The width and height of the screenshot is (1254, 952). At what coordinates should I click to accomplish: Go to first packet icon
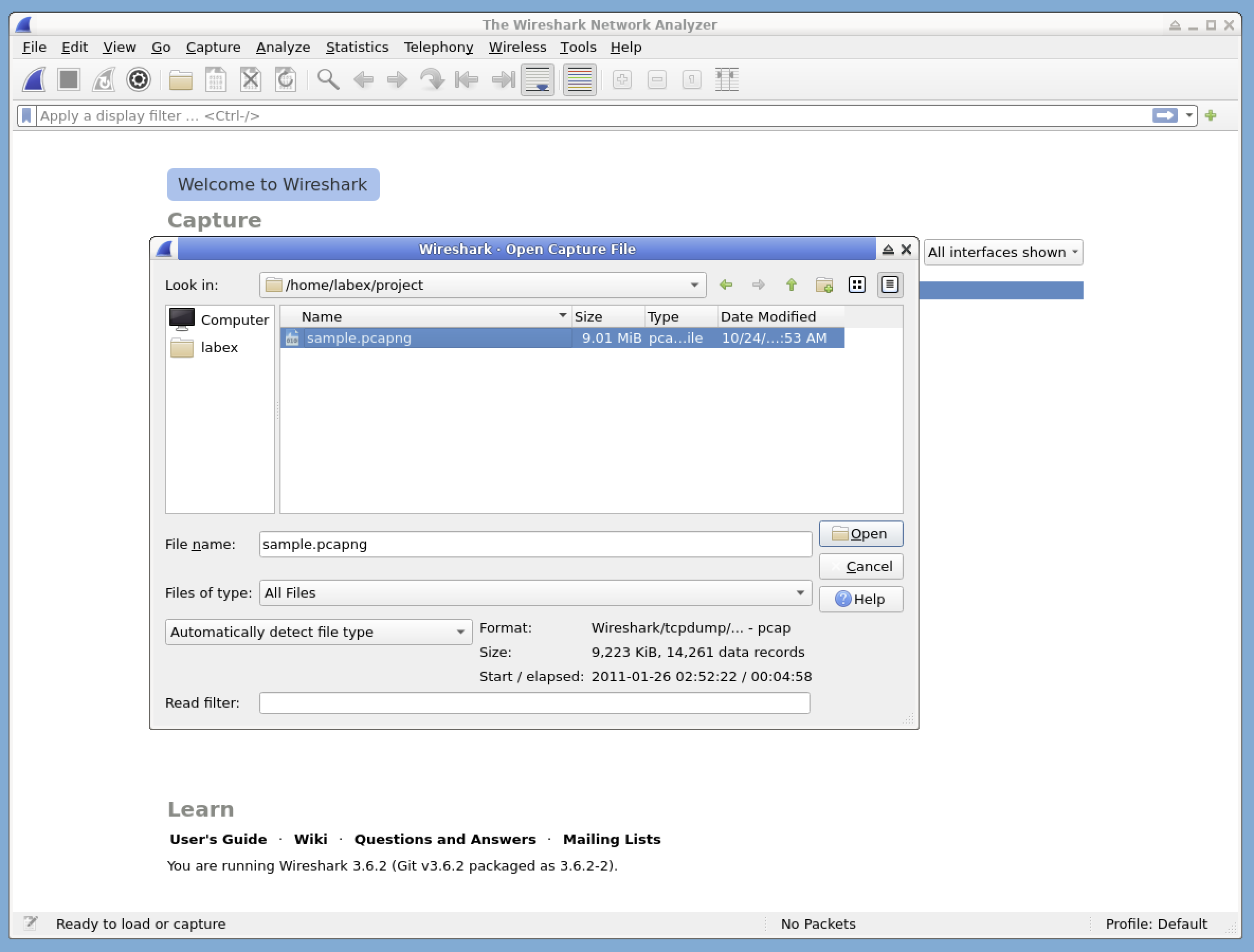(467, 79)
